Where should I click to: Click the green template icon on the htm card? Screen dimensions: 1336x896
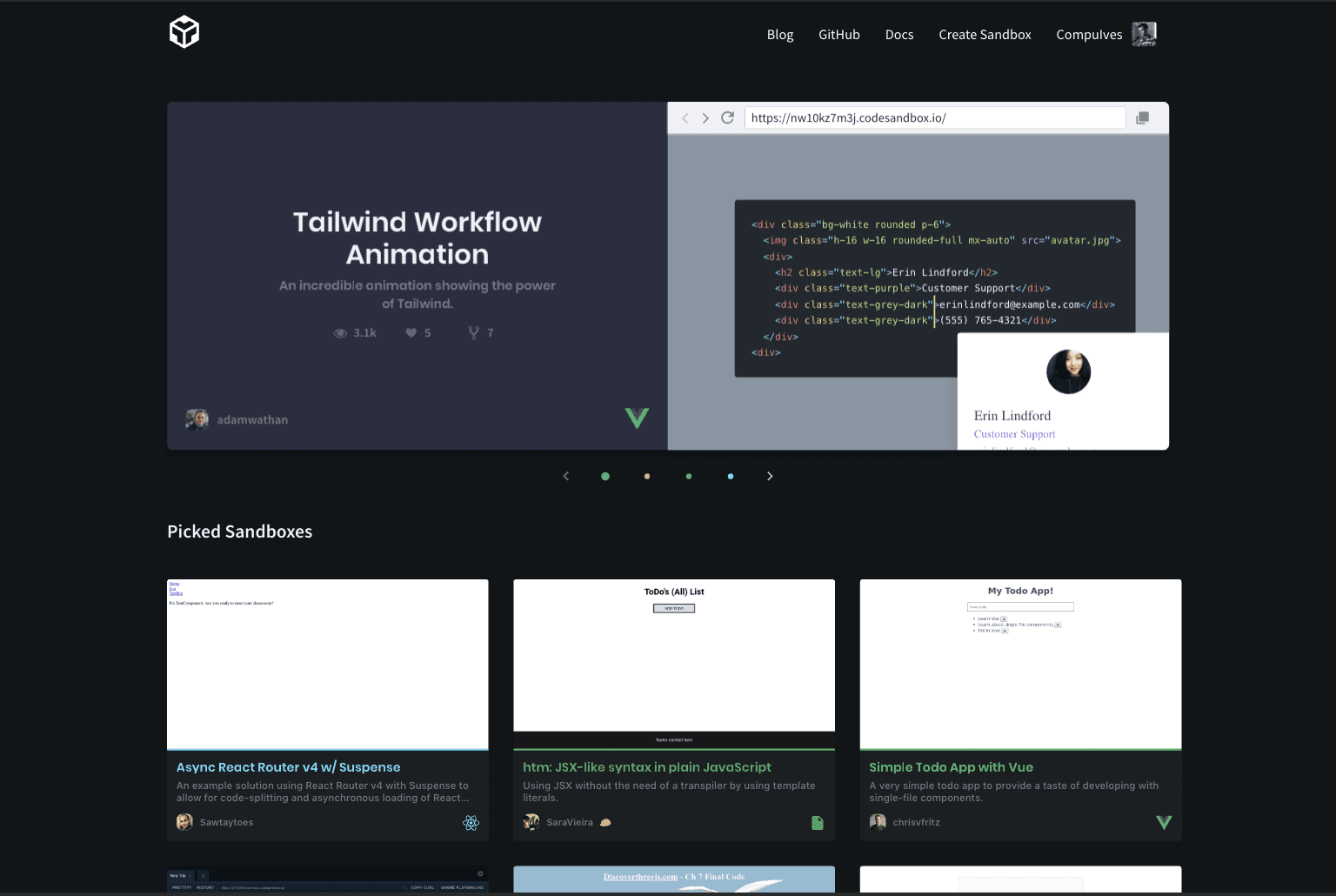pos(817,822)
